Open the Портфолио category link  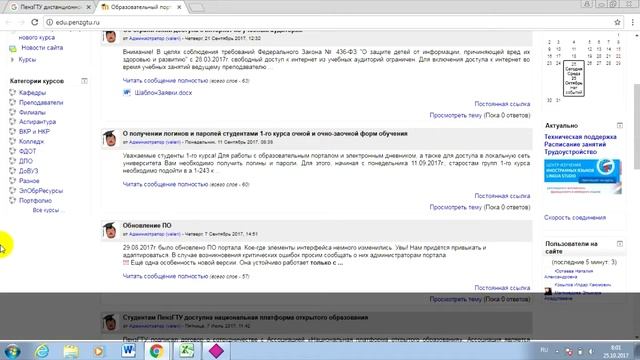pos(36,200)
